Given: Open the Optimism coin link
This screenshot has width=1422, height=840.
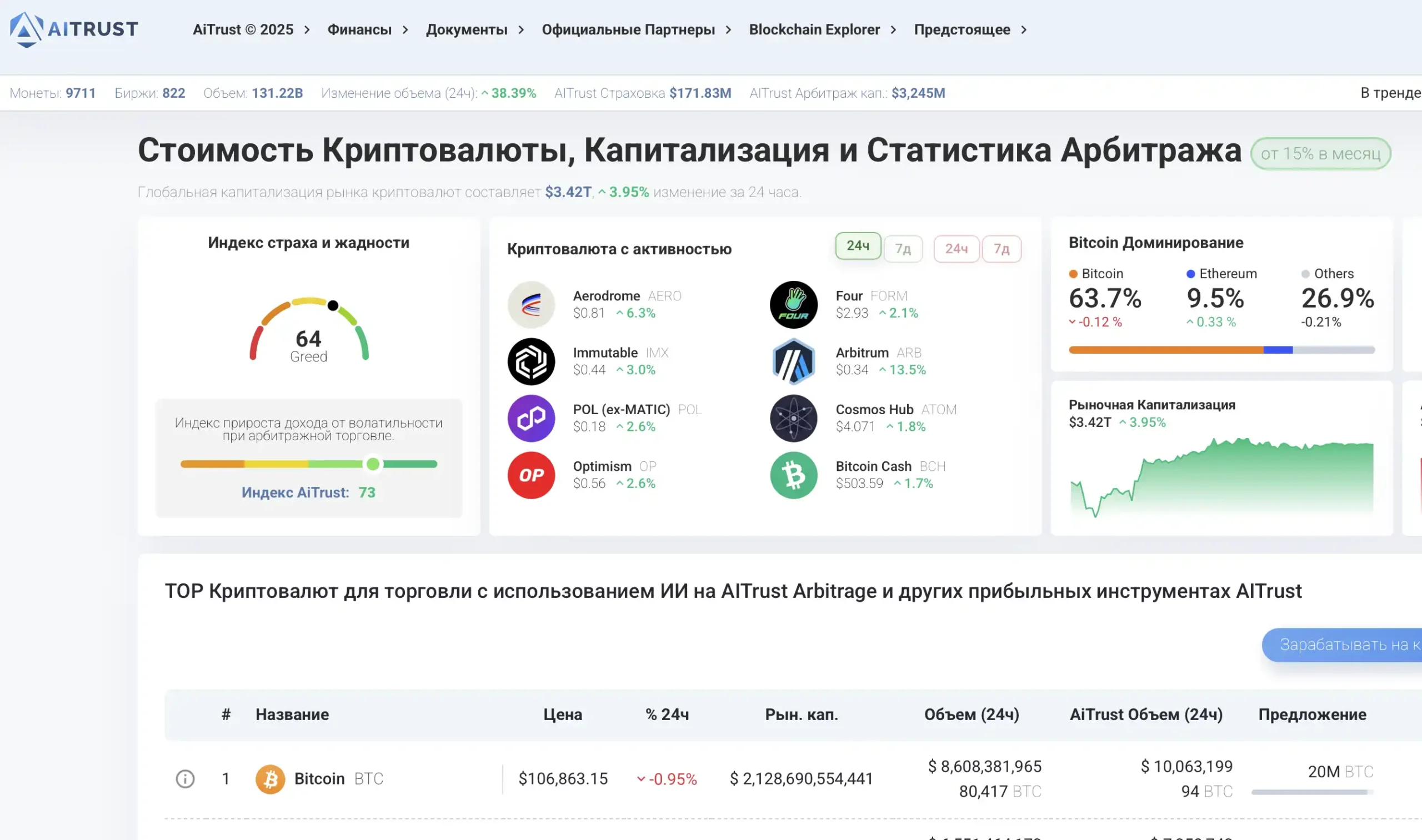Looking at the screenshot, I should pyautogui.click(x=602, y=466).
